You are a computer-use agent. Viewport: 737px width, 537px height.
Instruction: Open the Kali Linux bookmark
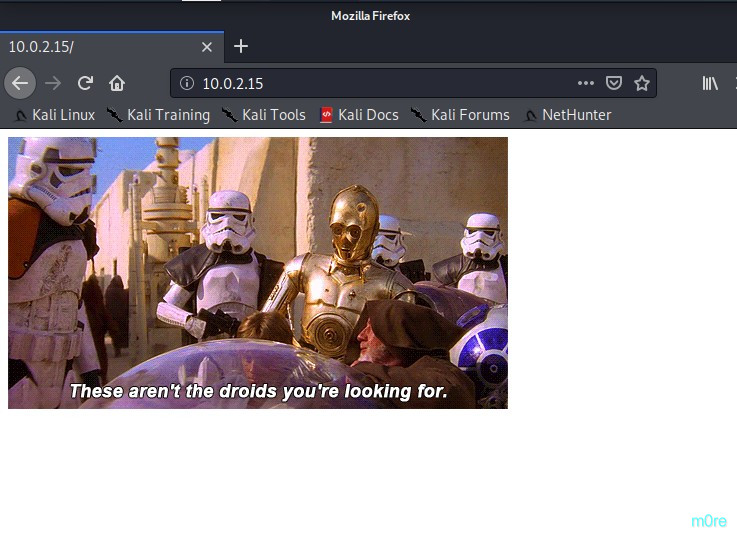tap(54, 115)
